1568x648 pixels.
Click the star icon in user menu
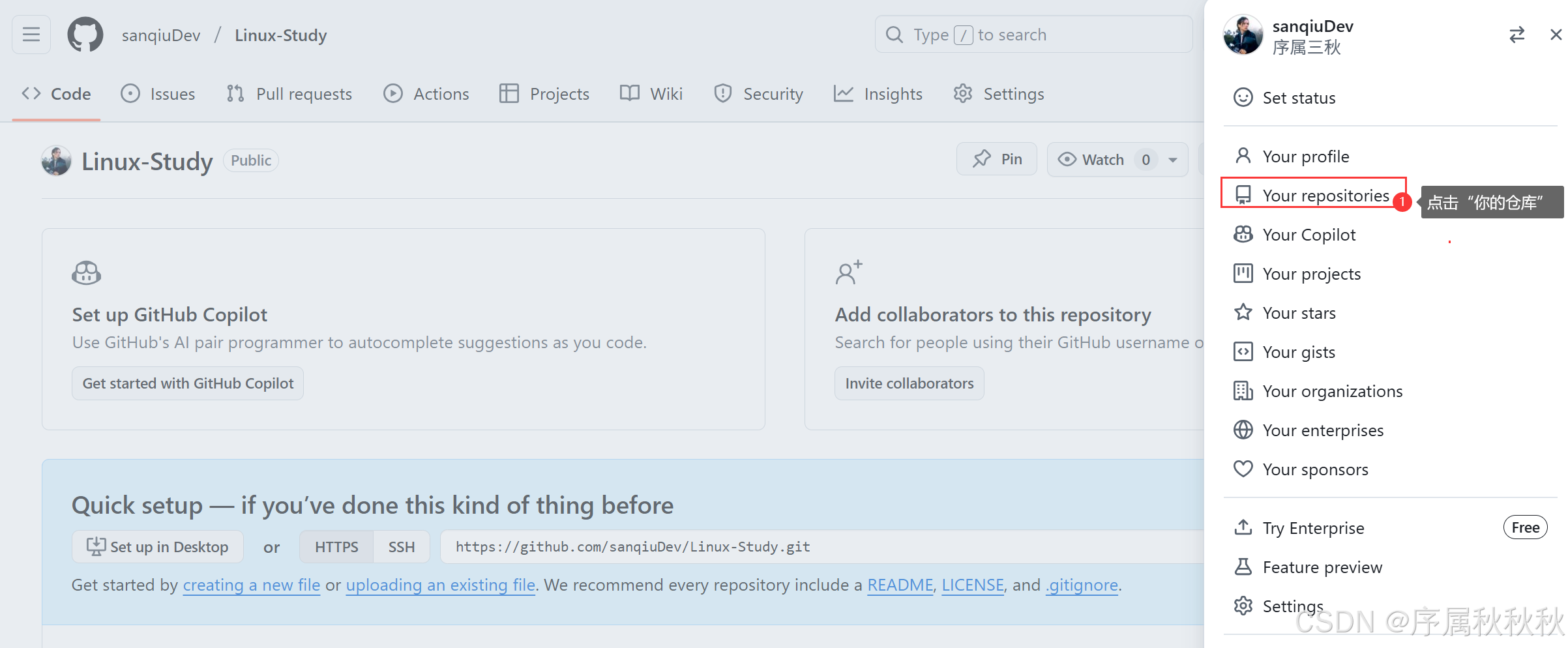pyautogui.click(x=1243, y=312)
